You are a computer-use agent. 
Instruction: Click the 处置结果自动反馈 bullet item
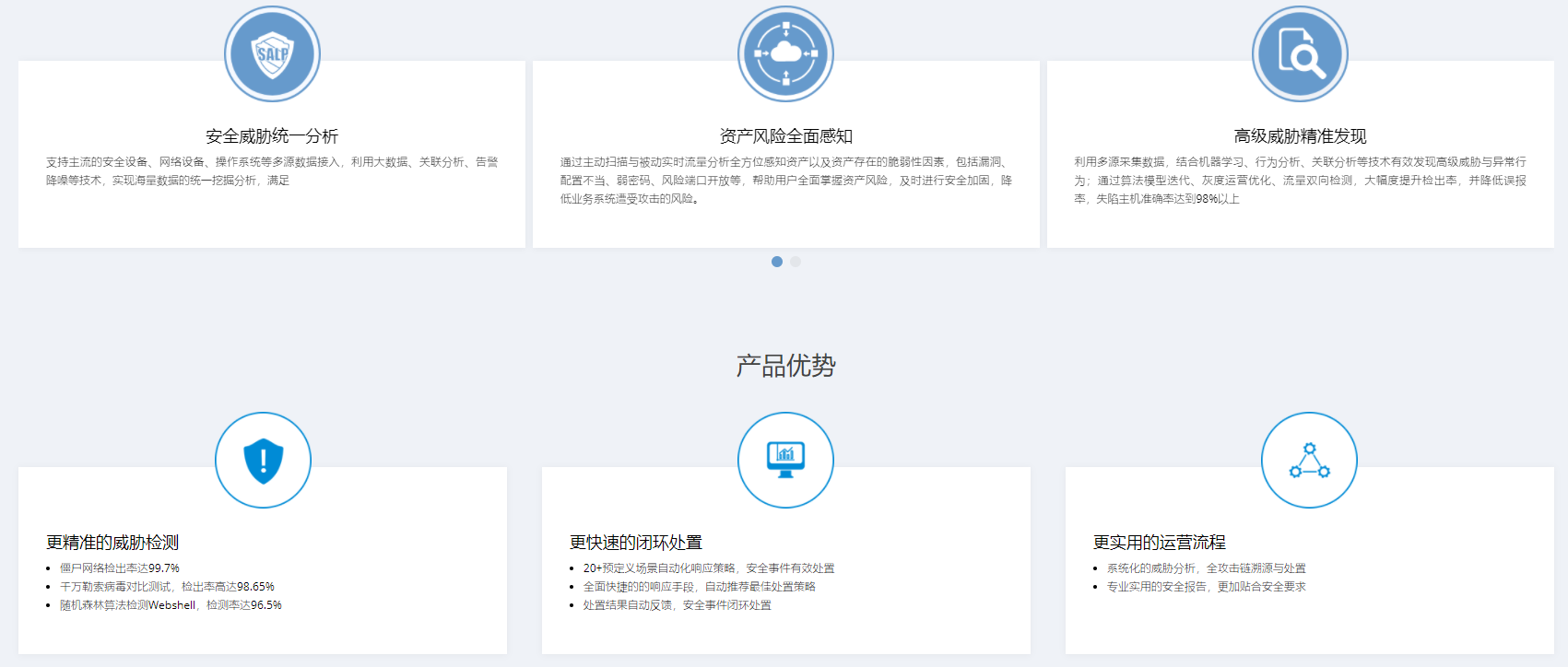677,605
